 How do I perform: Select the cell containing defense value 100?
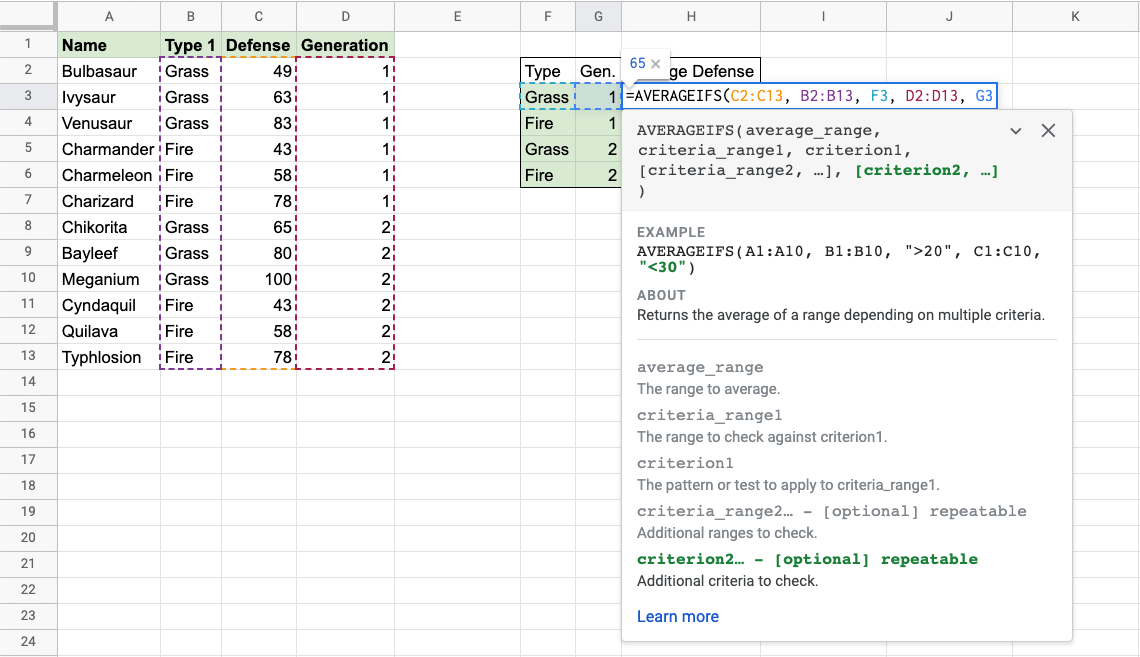pyautogui.click(x=259, y=279)
